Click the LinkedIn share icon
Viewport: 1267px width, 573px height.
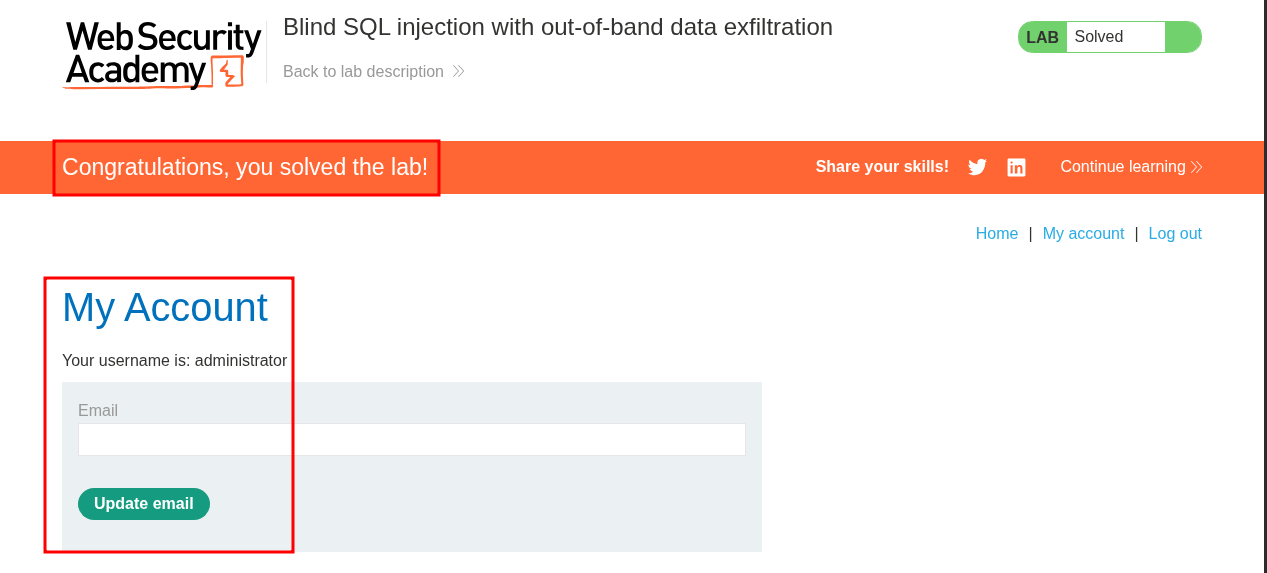[1016, 167]
